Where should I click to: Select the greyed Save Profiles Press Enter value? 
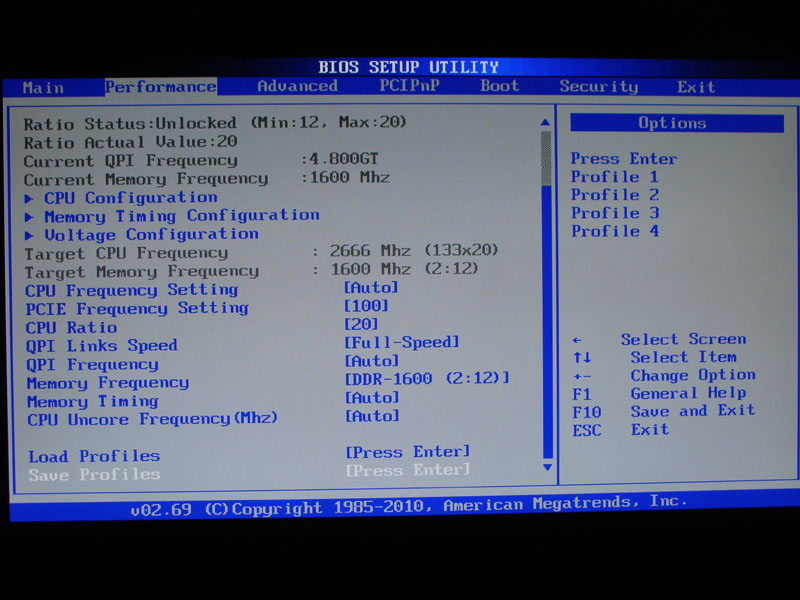[x=408, y=470]
